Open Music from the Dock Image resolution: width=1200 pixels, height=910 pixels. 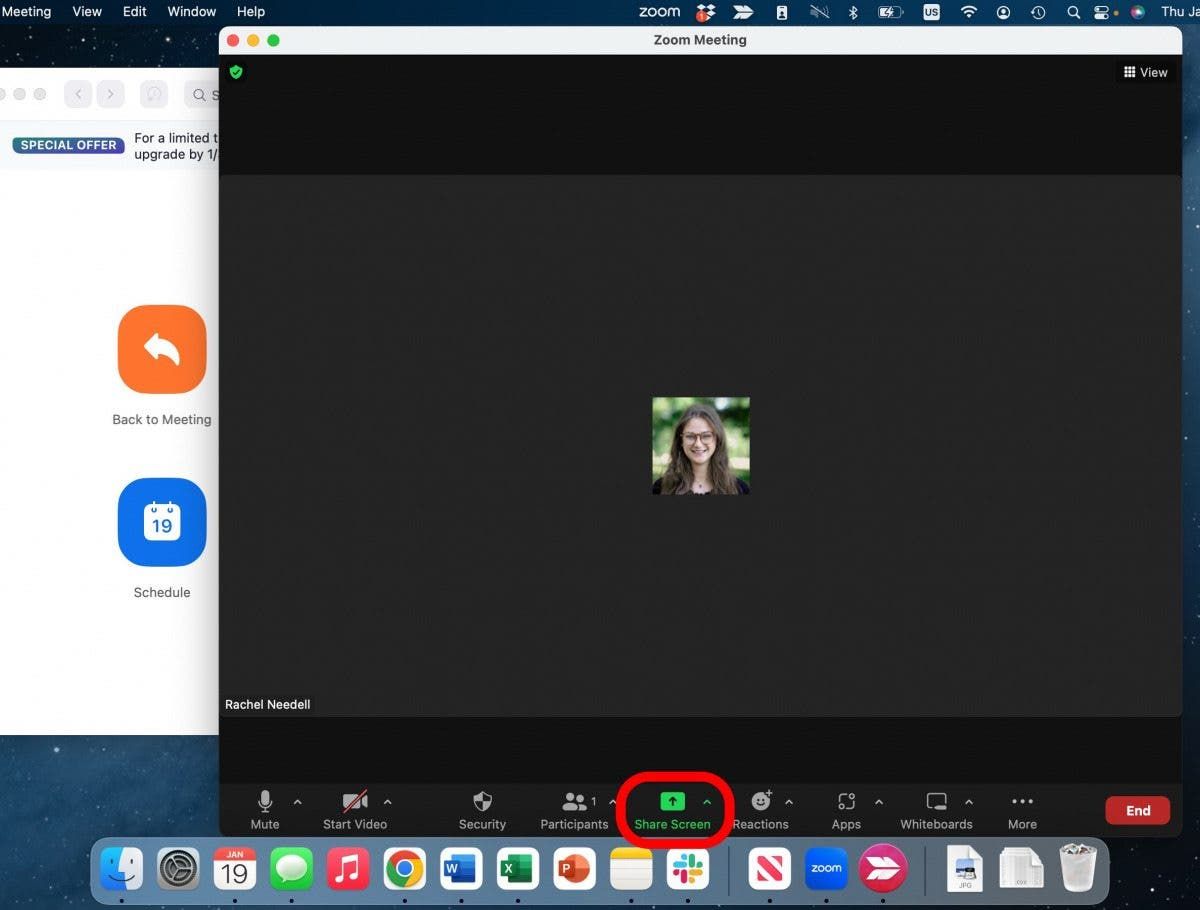(x=348, y=868)
